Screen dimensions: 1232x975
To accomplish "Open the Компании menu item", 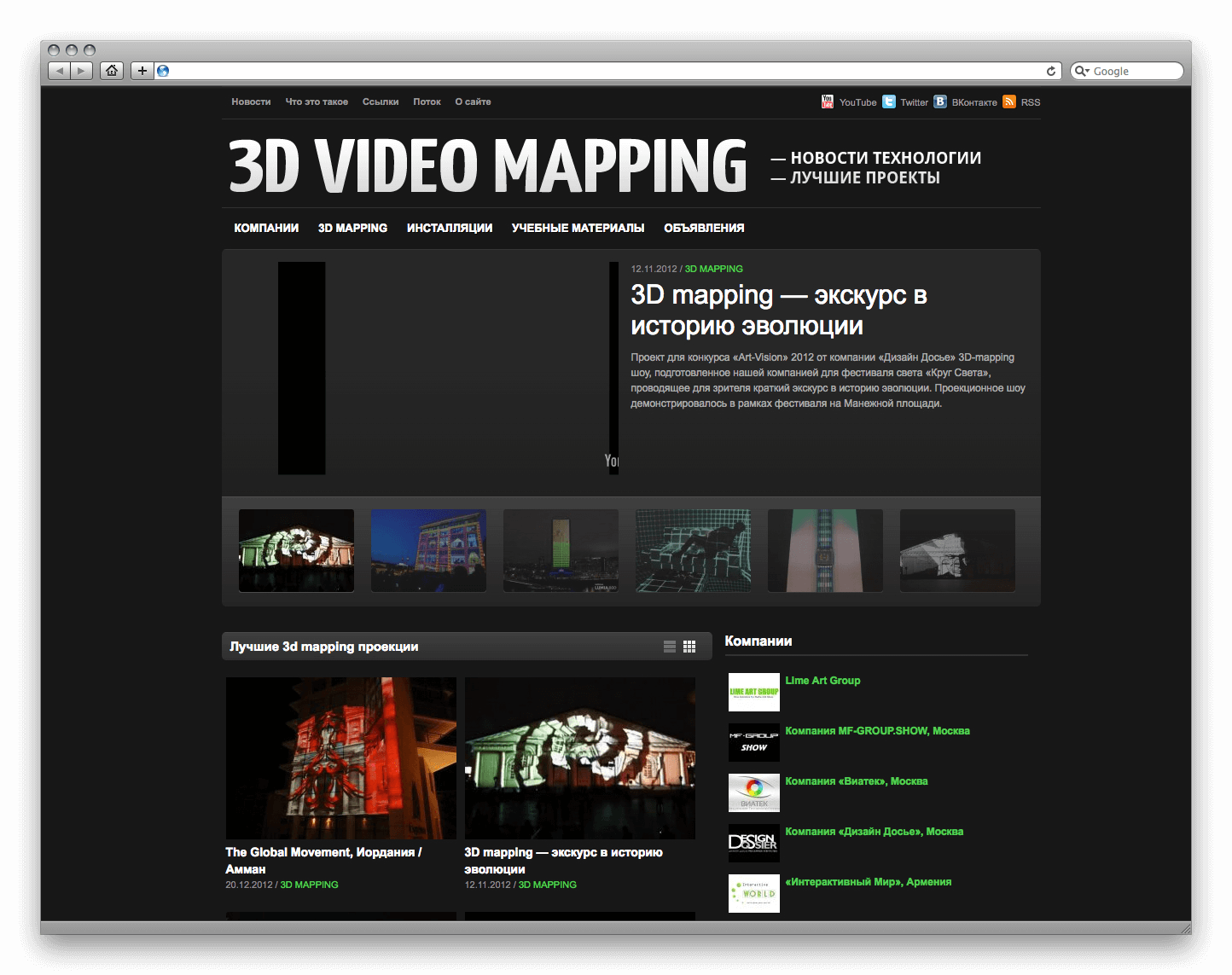I will pyautogui.click(x=266, y=228).
